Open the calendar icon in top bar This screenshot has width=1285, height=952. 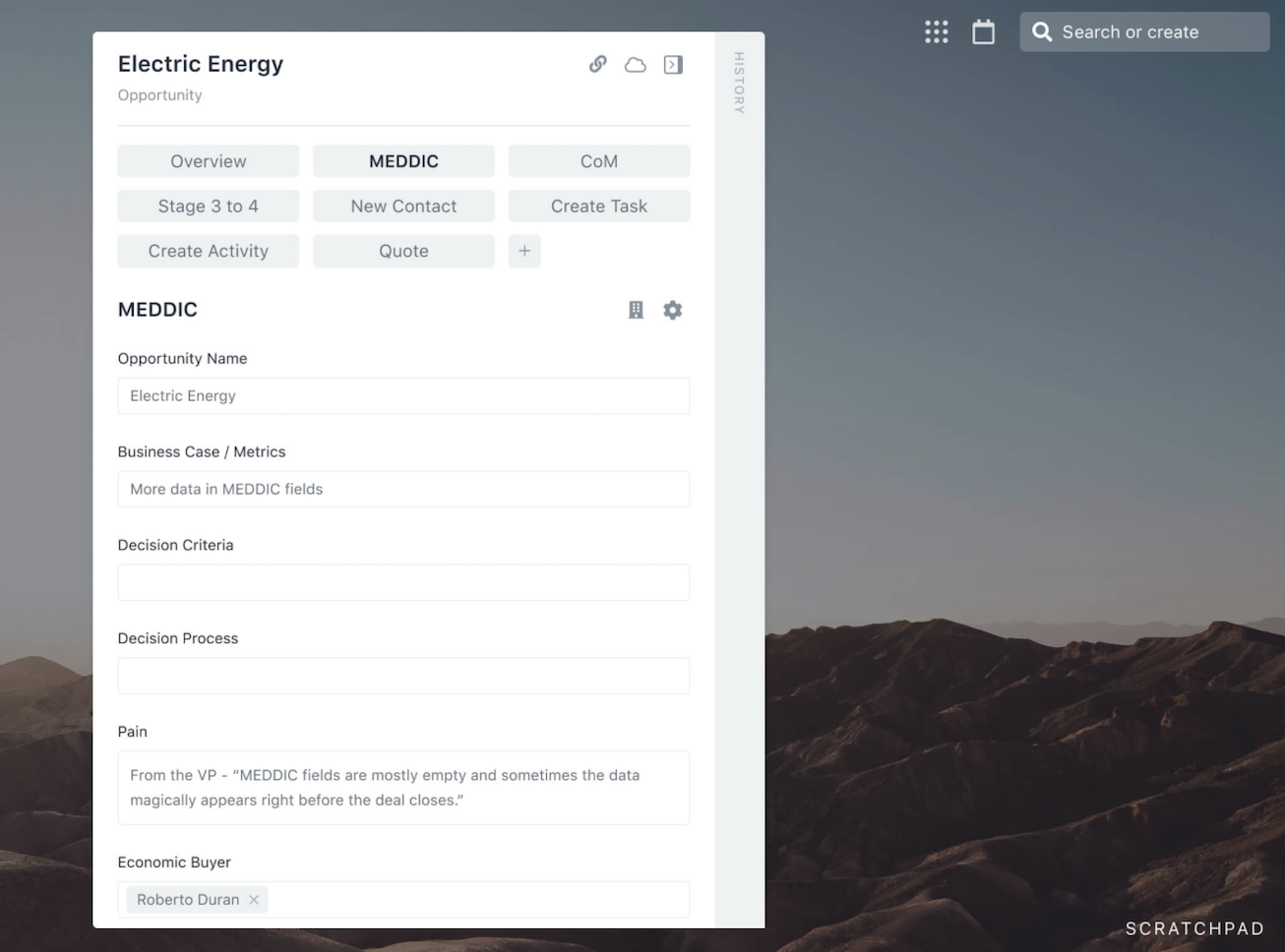983,30
